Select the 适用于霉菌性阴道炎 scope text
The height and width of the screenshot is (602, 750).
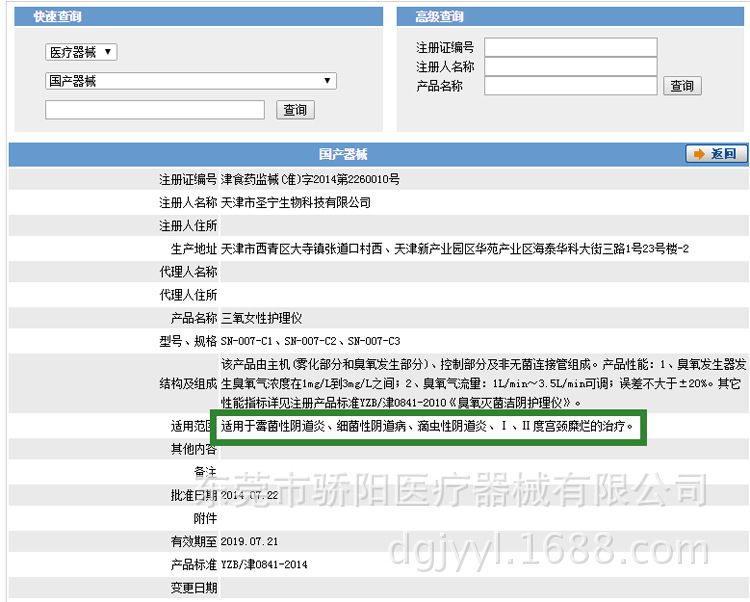(427, 426)
